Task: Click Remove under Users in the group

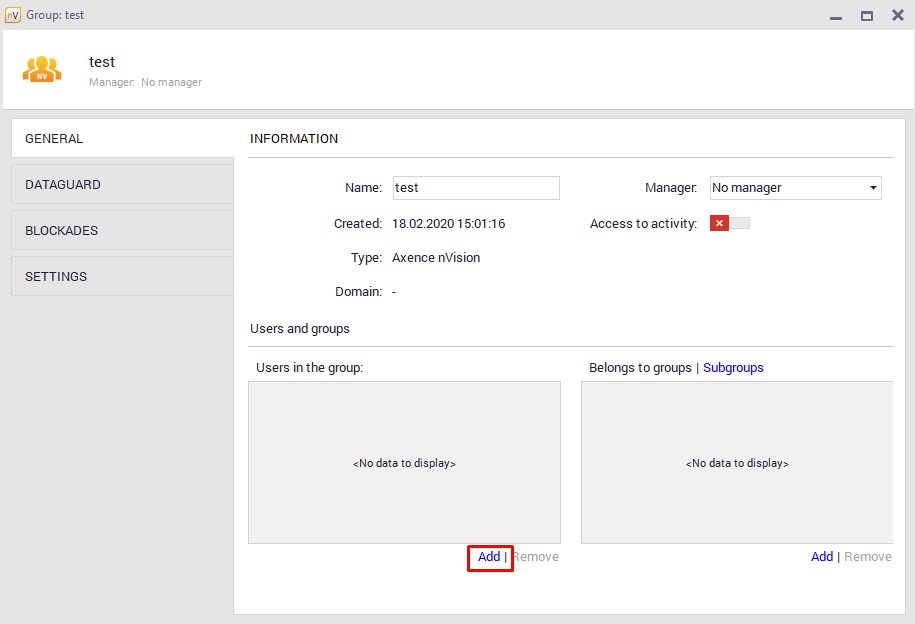Action: point(536,557)
